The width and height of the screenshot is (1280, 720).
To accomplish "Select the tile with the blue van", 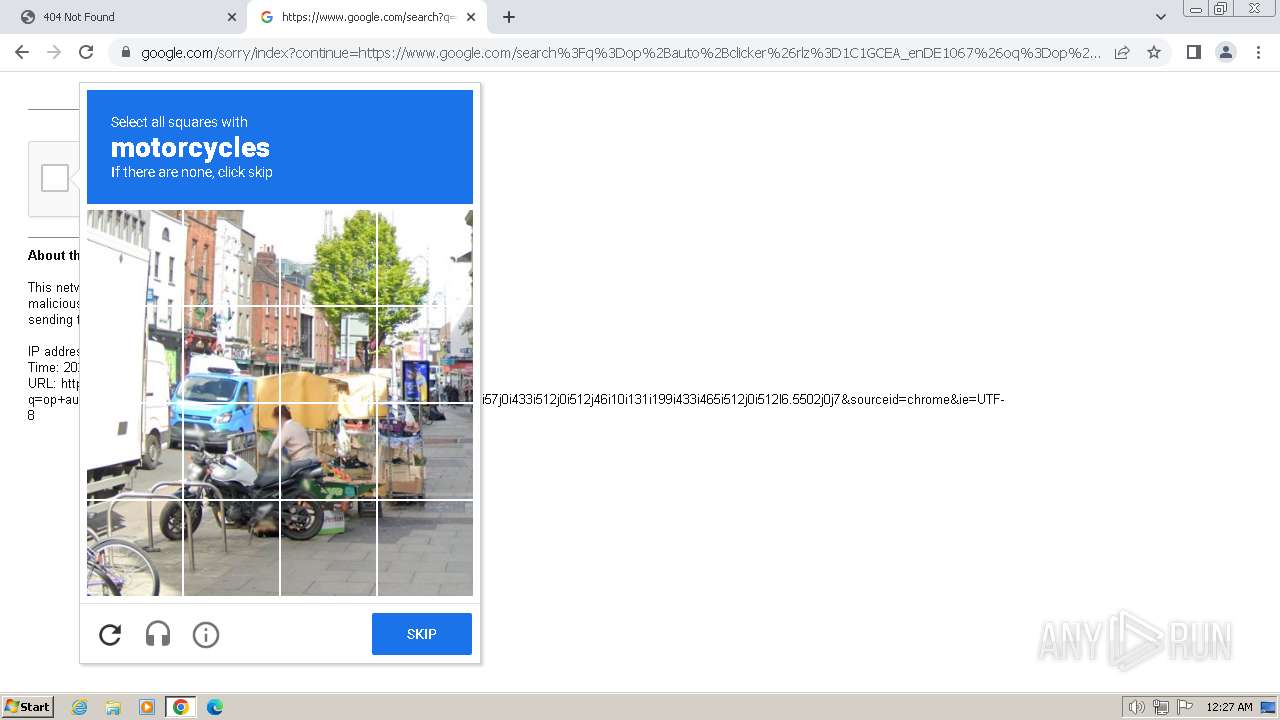I will 231,354.
